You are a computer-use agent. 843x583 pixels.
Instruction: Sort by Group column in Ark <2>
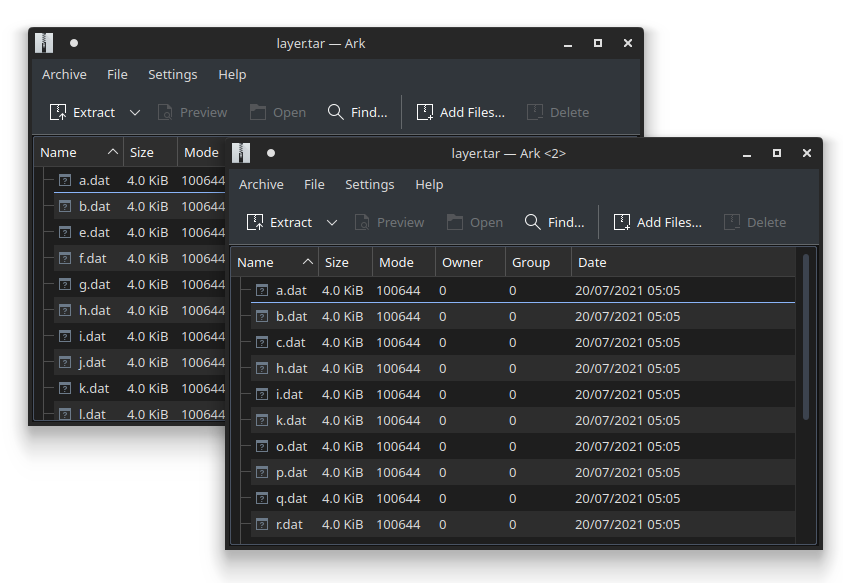click(x=538, y=262)
